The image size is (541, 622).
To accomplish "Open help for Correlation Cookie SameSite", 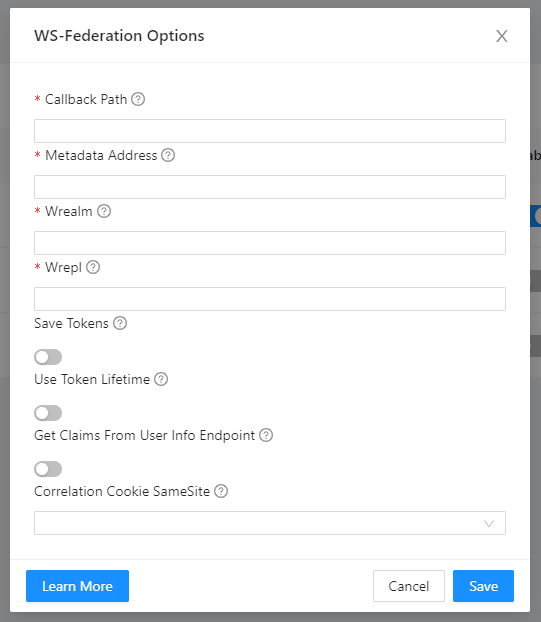I will pyautogui.click(x=221, y=491).
